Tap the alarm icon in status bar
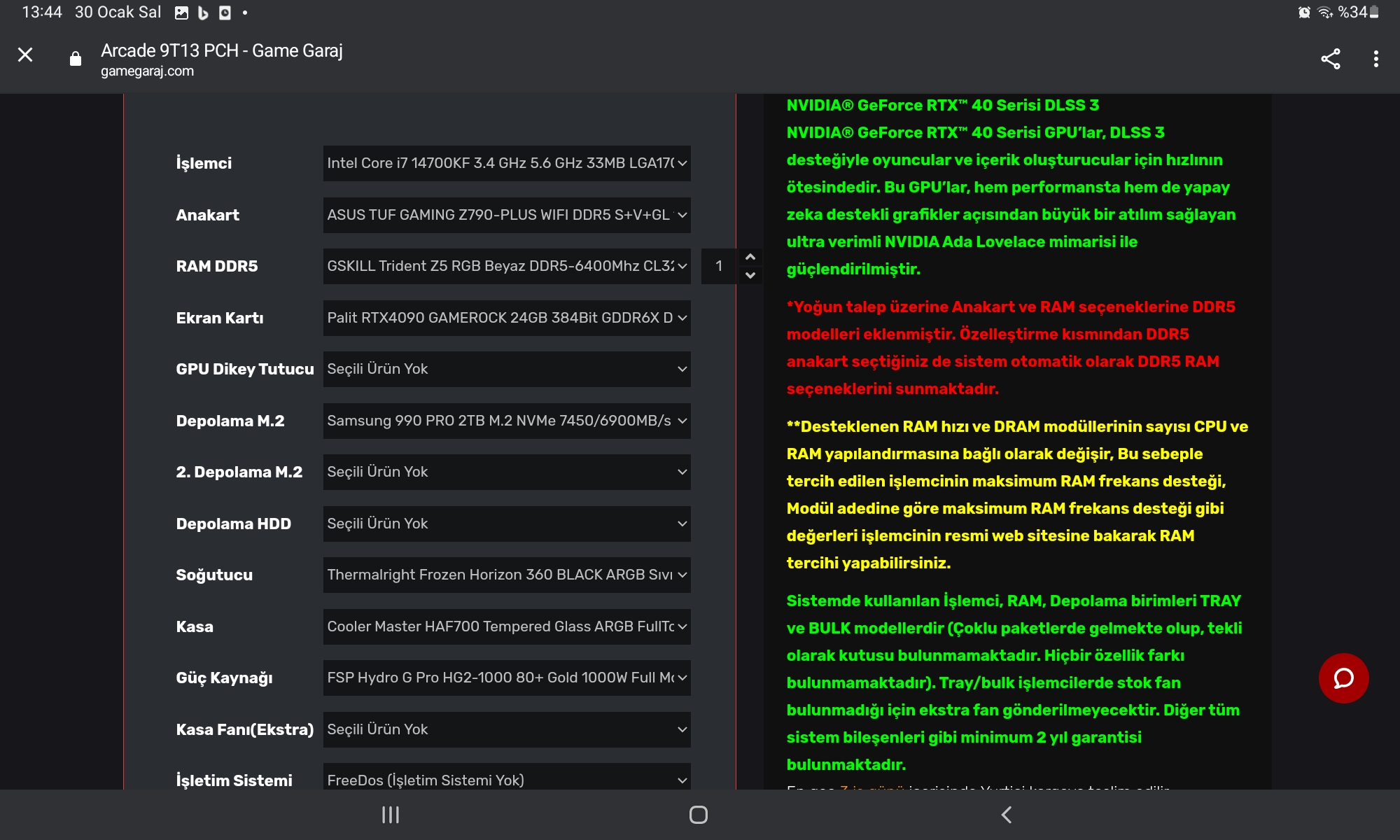Viewport: 1400px width, 840px height. coord(1304,12)
